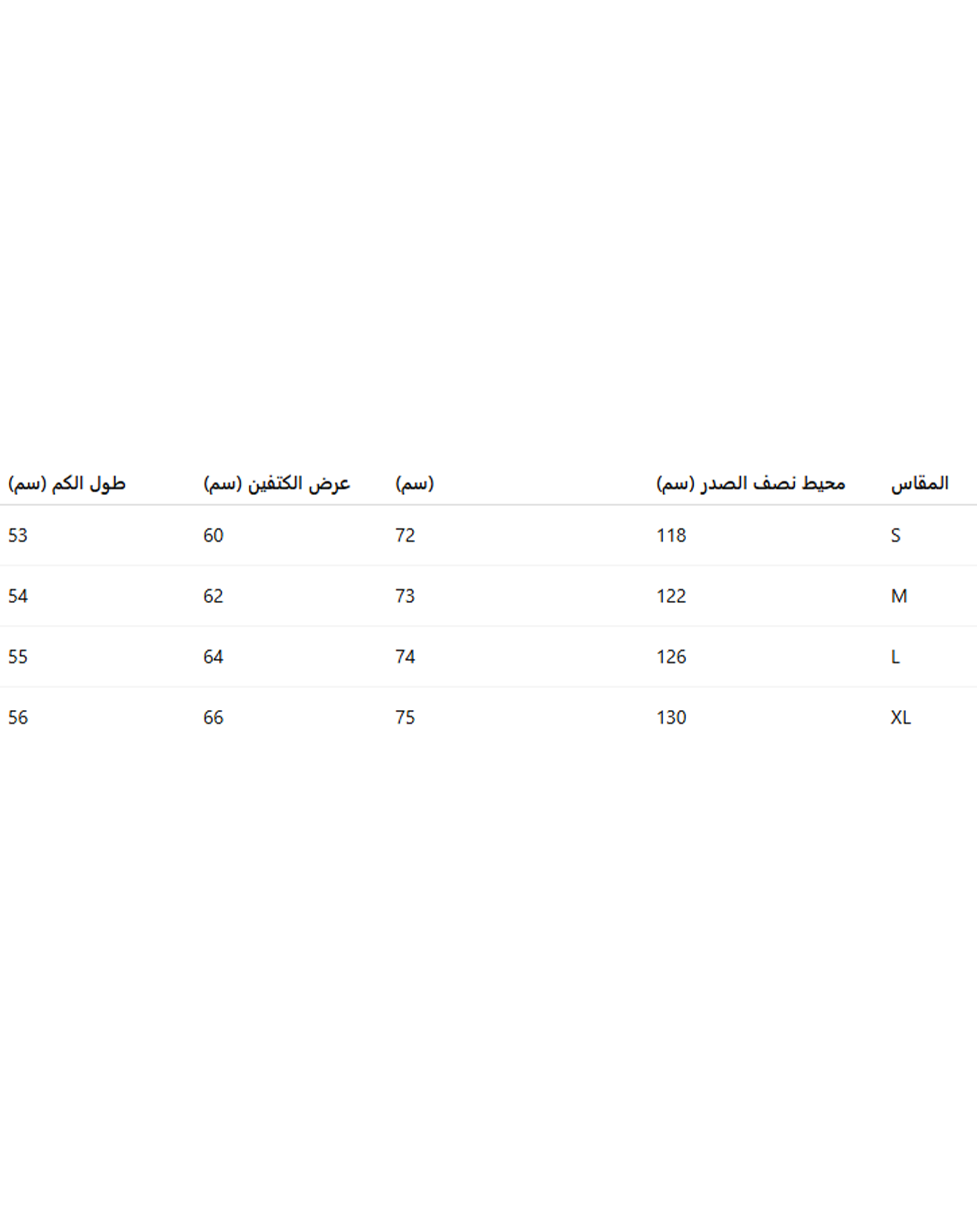Click shoulder width value 62
The height and width of the screenshot is (1232, 977).
point(213,596)
